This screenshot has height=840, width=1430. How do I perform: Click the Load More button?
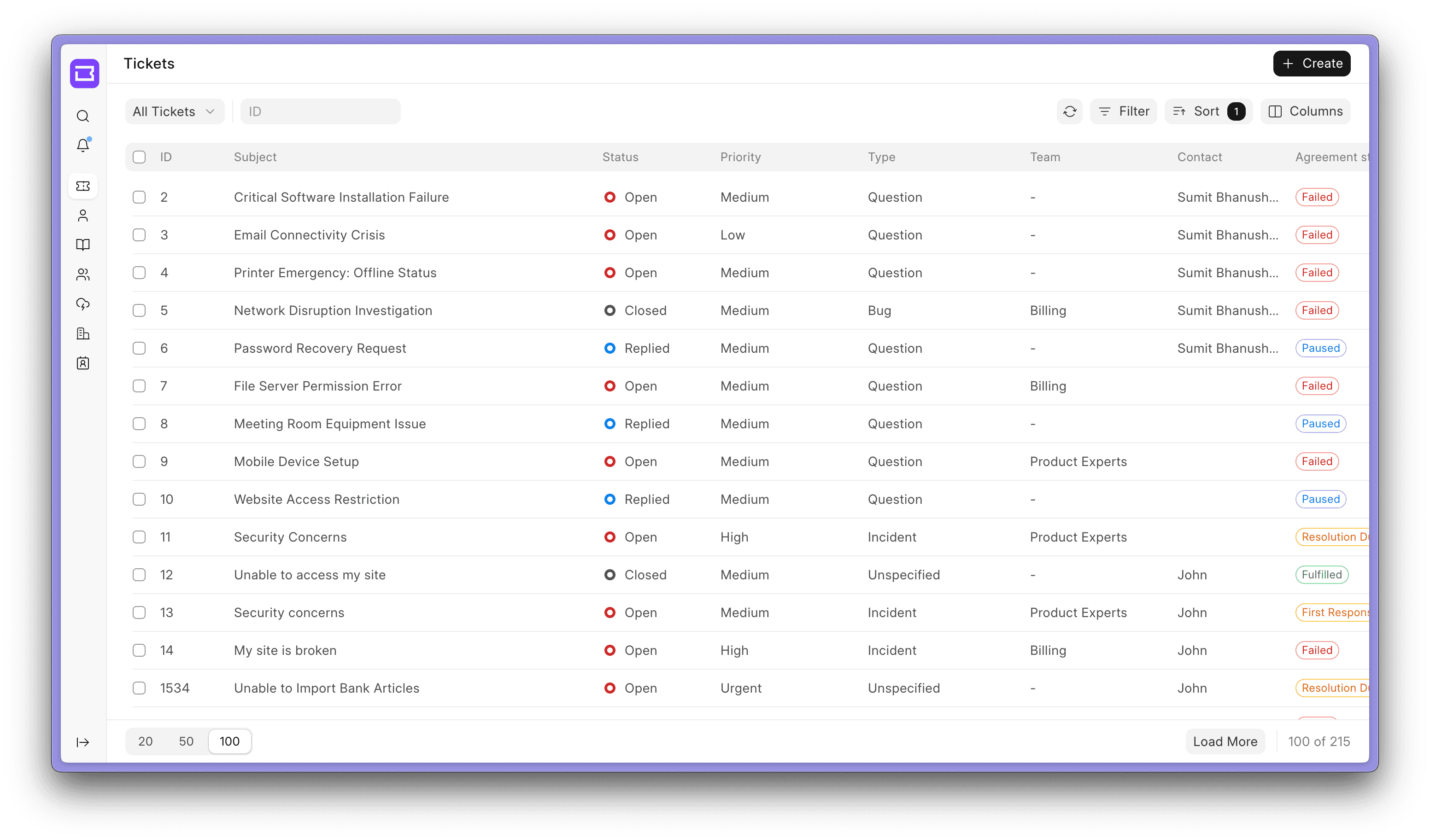click(1225, 741)
